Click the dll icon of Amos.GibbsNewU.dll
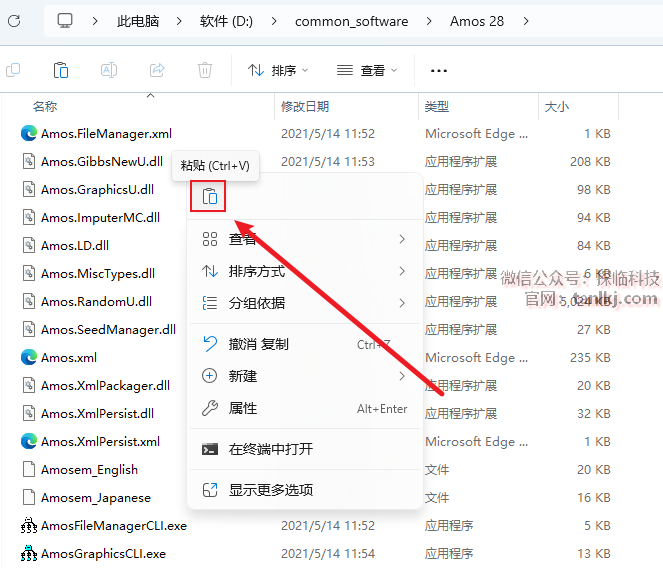Viewport: 663px width, 568px height. click(x=29, y=162)
